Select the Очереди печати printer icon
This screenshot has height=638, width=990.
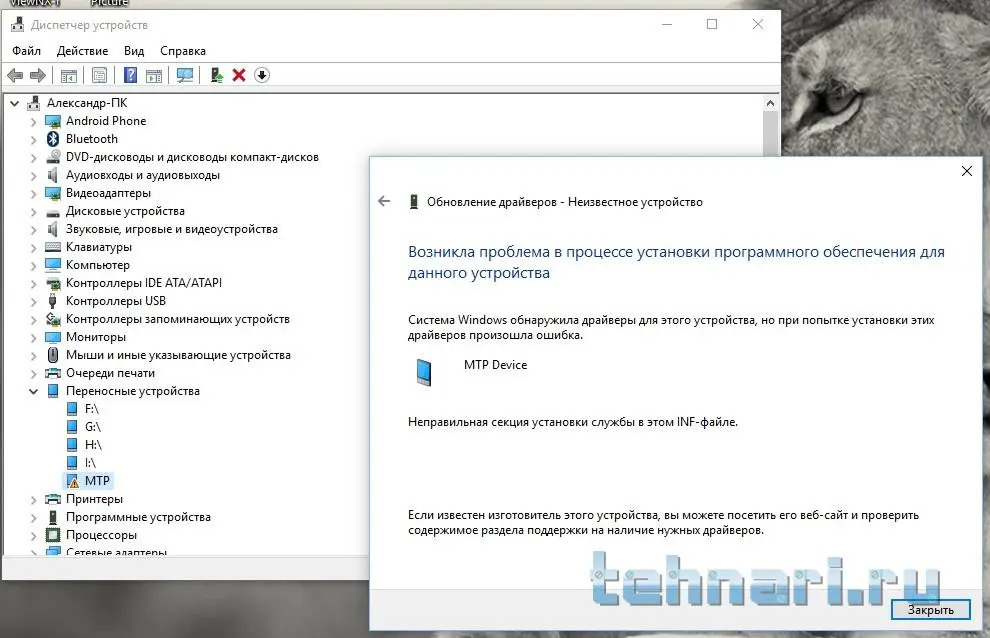pos(53,373)
